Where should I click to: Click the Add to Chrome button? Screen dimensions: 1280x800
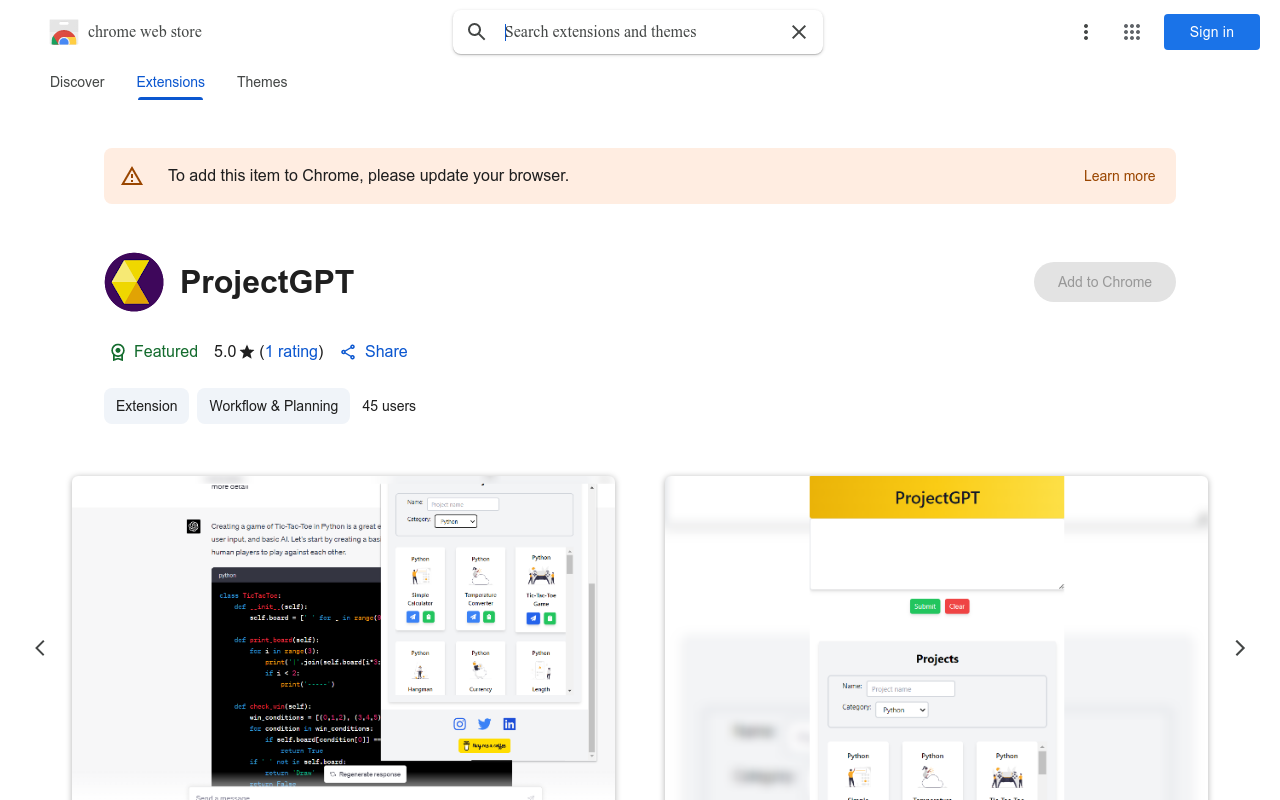tap(1105, 282)
